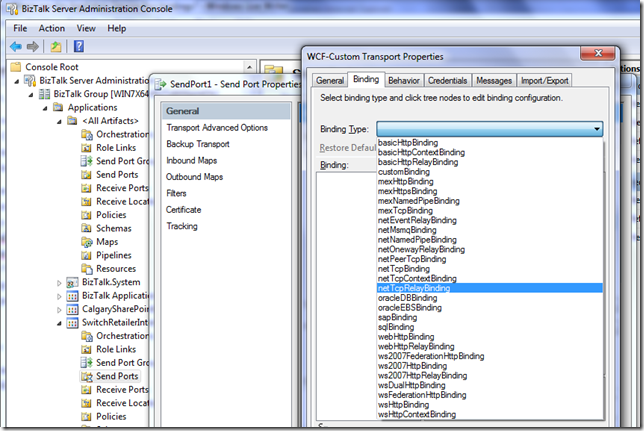Click the Policies icon under All Artifacts

(x=86, y=215)
